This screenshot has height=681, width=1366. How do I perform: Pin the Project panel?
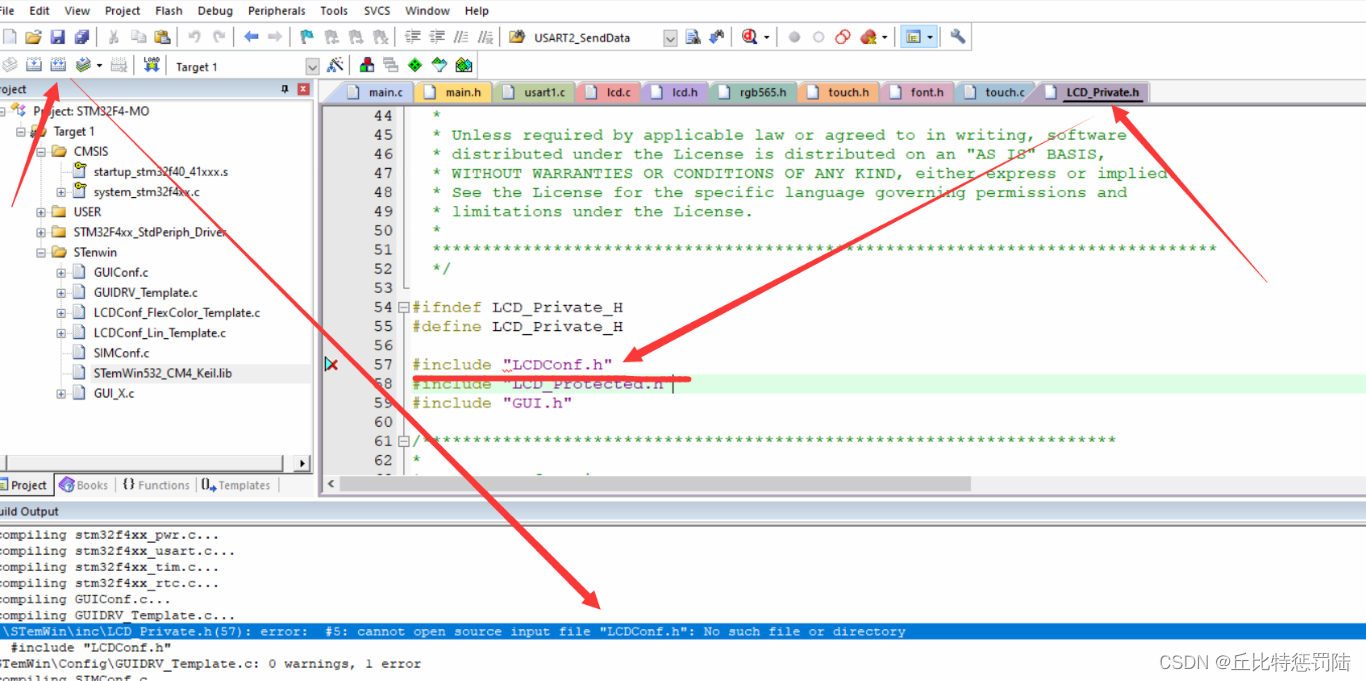[x=285, y=89]
